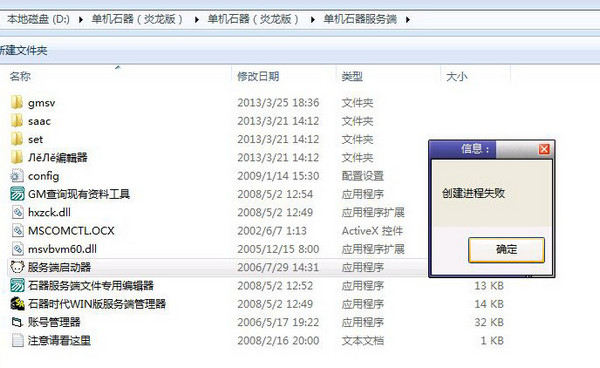
Task: Go to second 单机石器（炎龙版）breadcrumb
Action: click(253, 19)
